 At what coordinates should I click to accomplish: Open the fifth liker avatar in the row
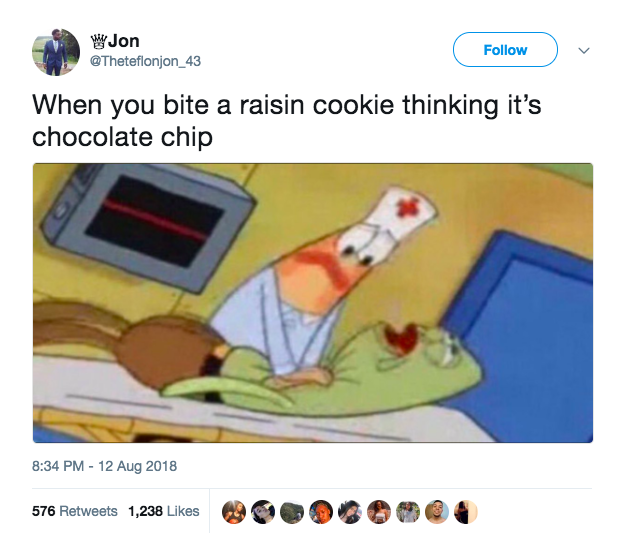[350, 512]
